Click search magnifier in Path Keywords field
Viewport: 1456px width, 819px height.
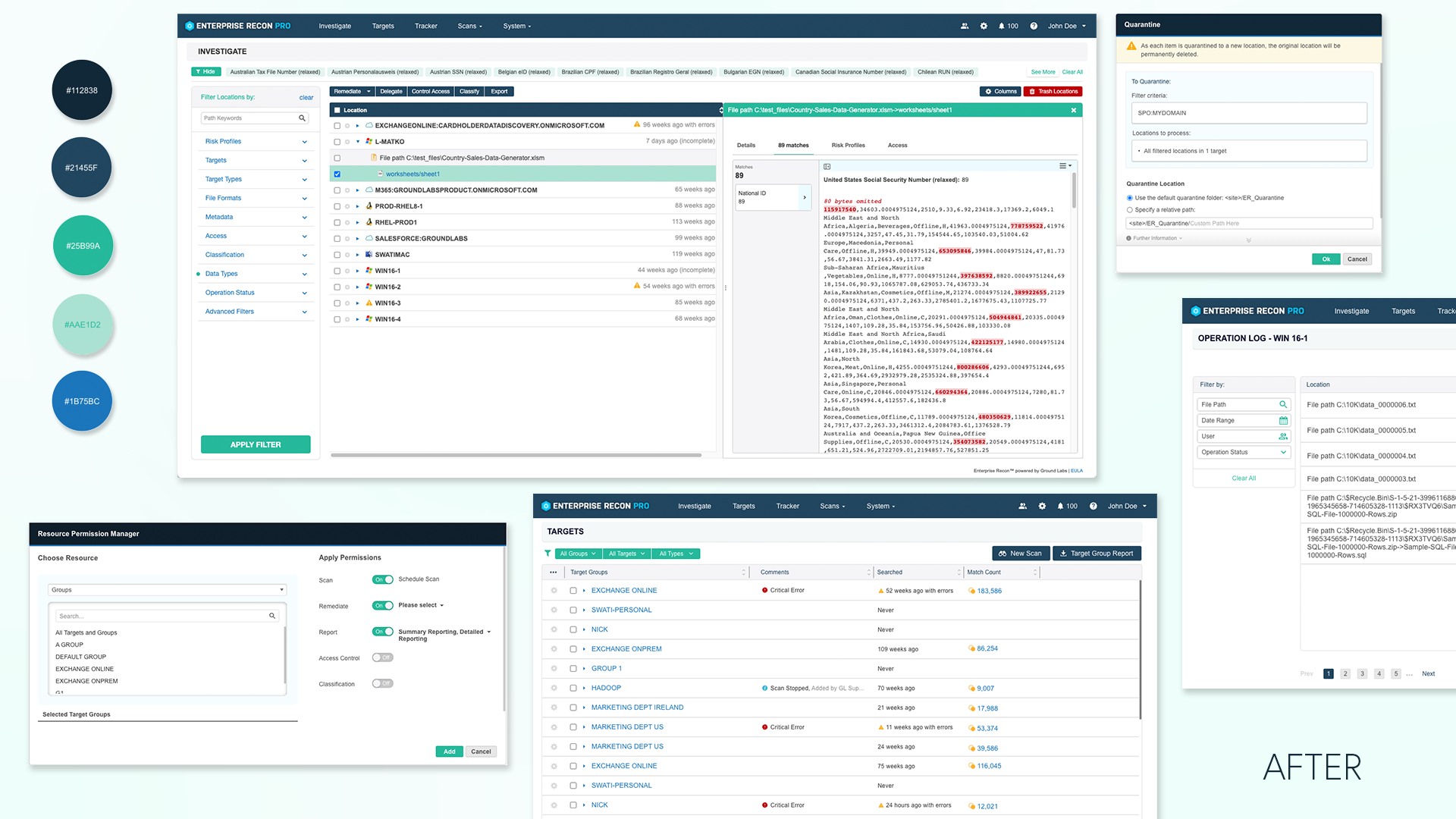[x=302, y=118]
